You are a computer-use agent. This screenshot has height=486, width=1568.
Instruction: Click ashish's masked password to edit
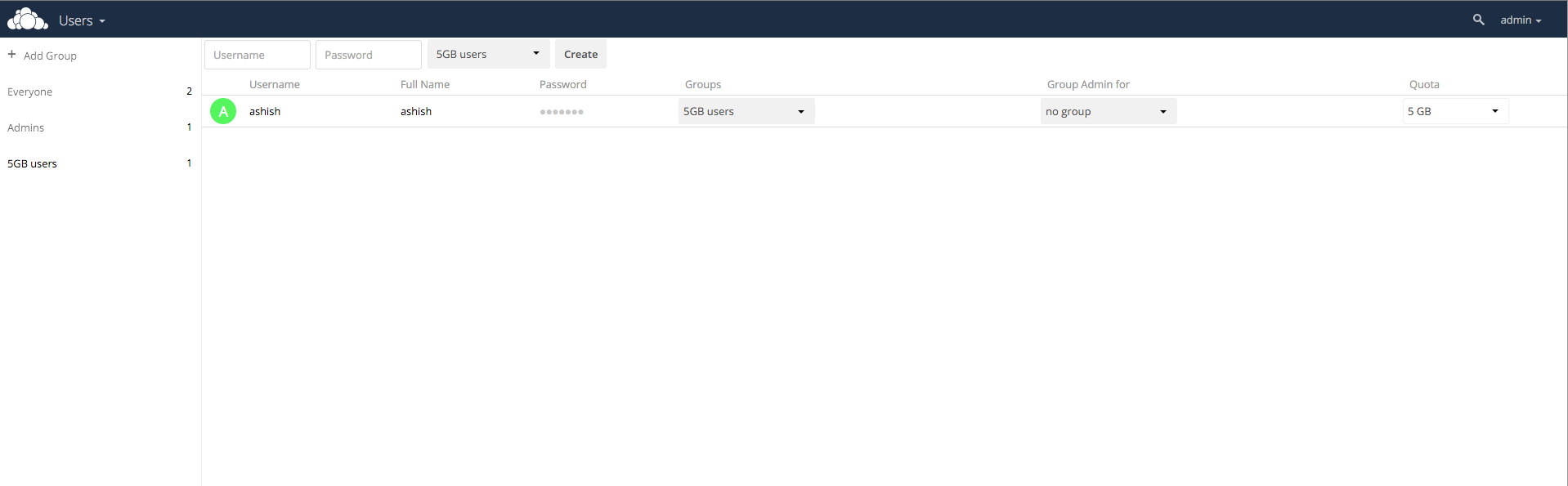(x=562, y=112)
